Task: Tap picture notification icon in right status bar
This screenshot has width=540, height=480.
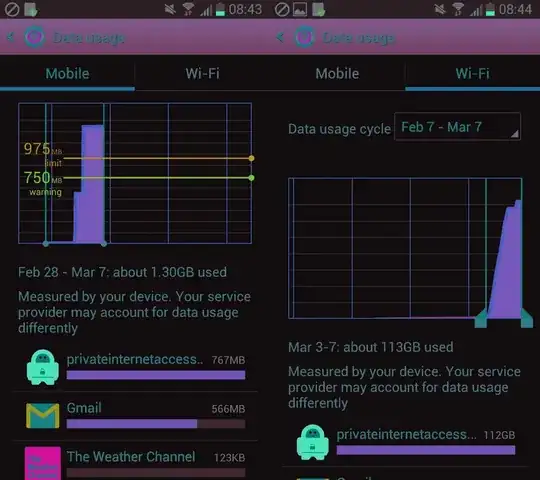Action: coord(300,10)
